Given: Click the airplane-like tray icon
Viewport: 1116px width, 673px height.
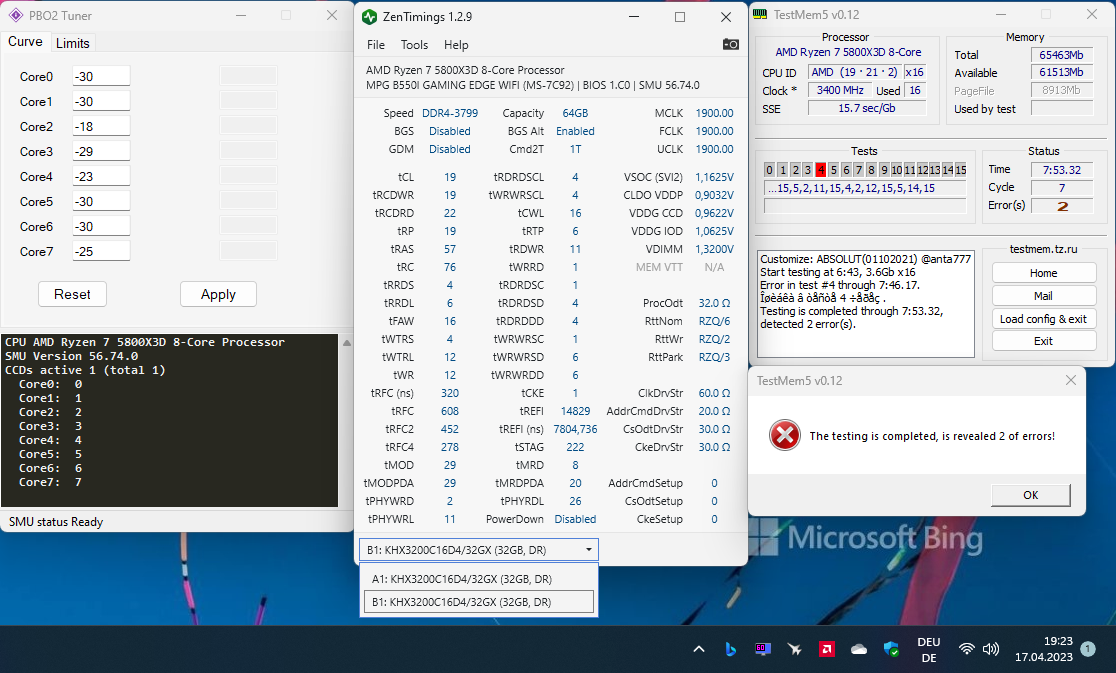Looking at the screenshot, I should point(794,649).
